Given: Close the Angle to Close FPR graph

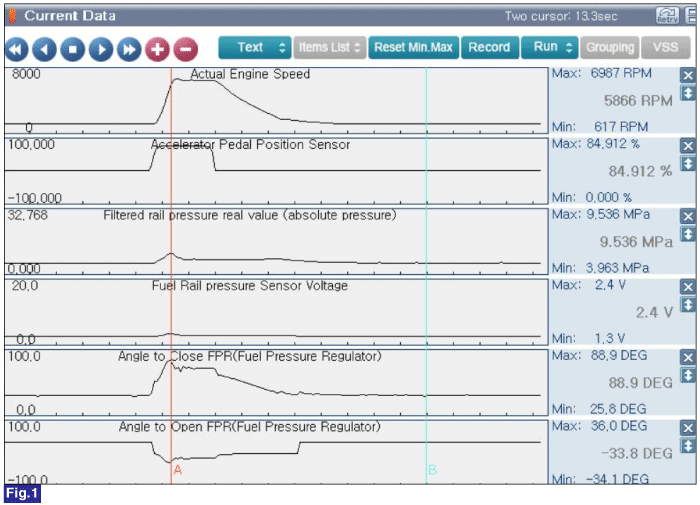Looking at the screenshot, I should 688,358.
